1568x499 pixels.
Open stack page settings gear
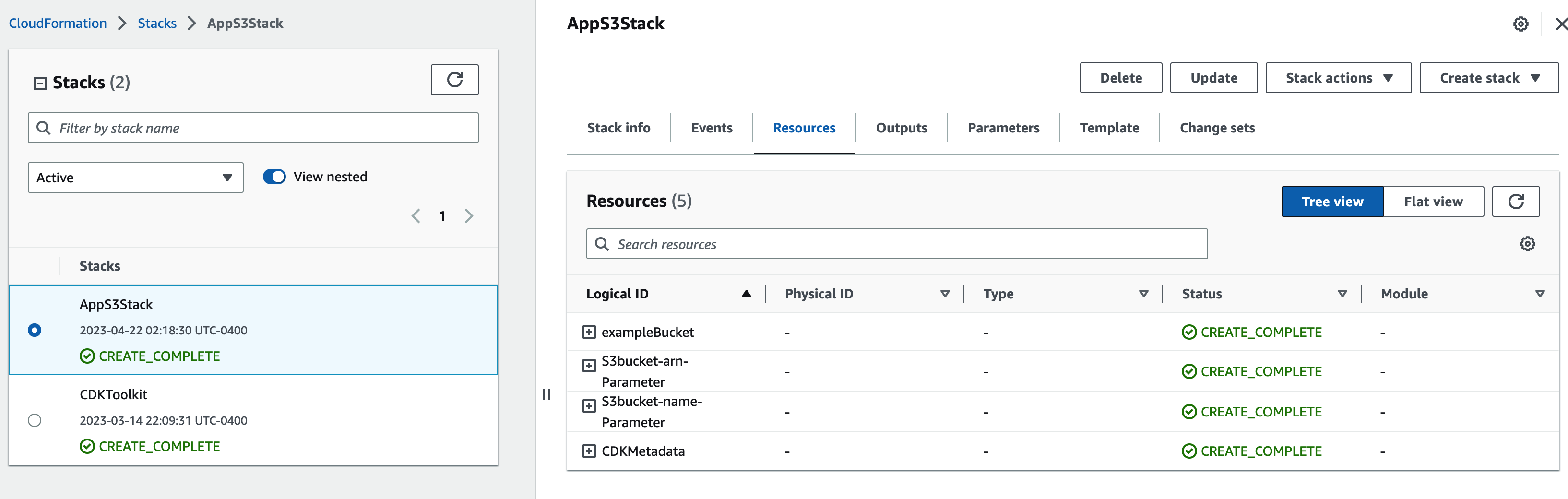pos(1520,24)
